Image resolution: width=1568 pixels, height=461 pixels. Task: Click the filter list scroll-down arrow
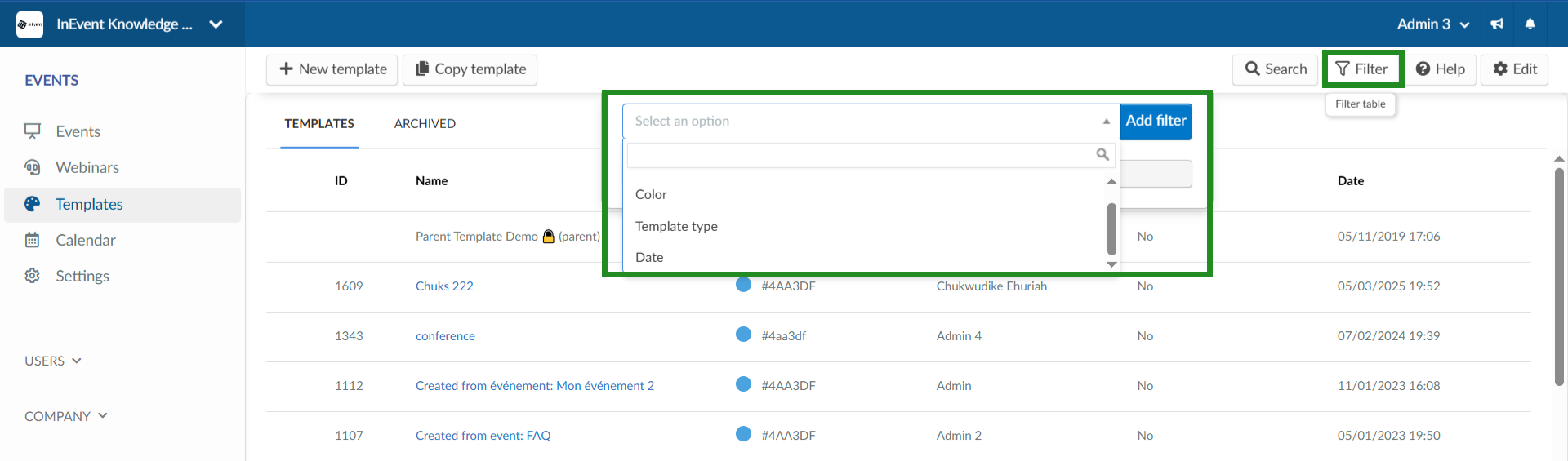click(x=1111, y=264)
